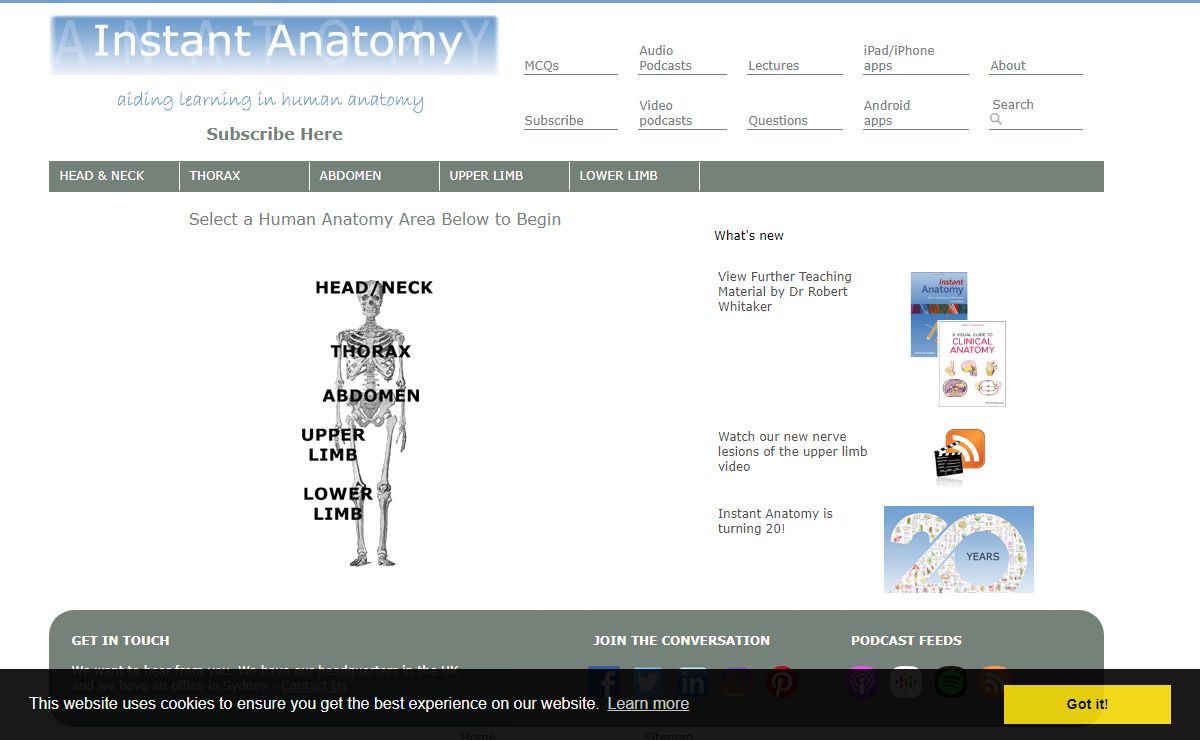Click the RSS clapperboard video icon

[x=960, y=456]
